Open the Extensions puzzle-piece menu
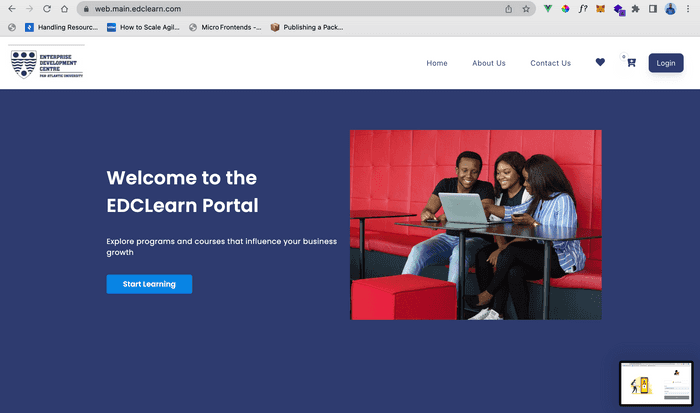700x413 pixels. pos(635,8)
